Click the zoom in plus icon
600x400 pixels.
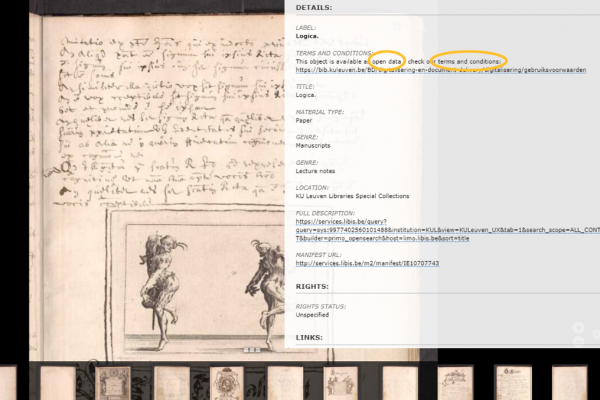[x=579, y=327]
